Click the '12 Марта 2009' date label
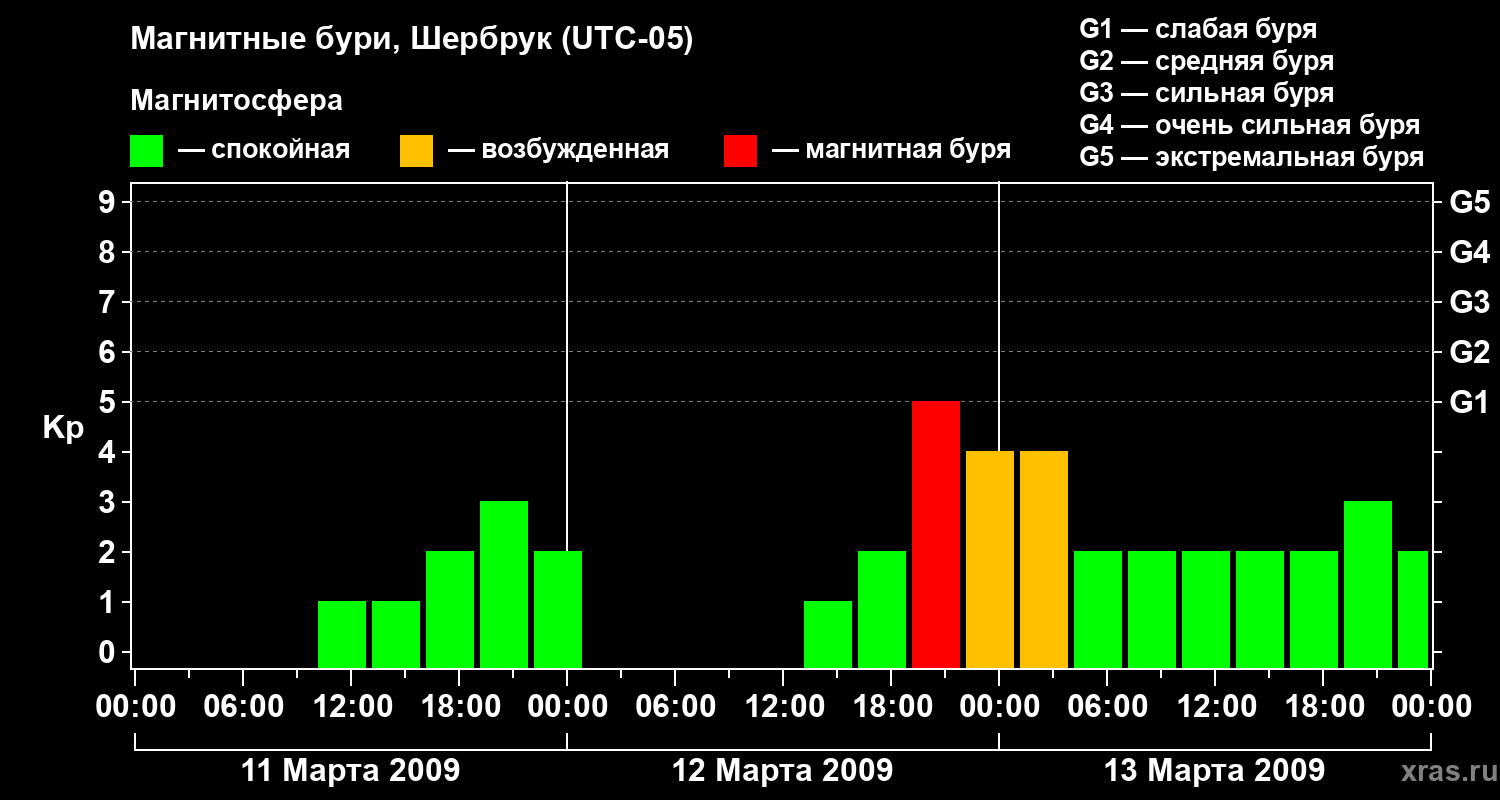1500x800 pixels. coord(783,771)
